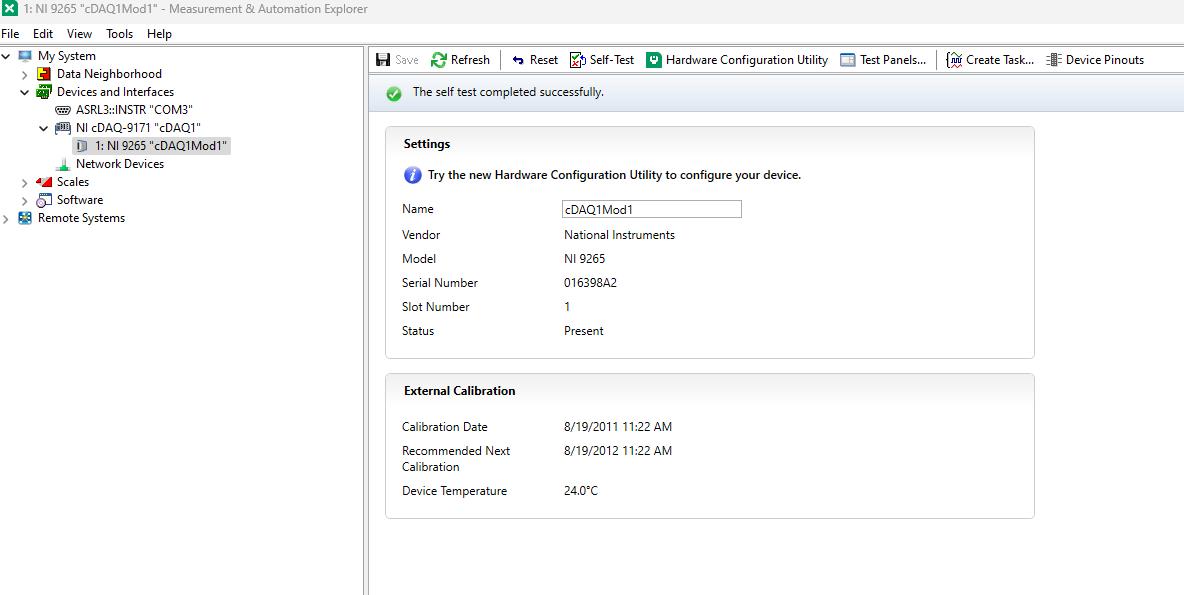Viewport: 1184px width, 595px height.
Task: Click the Devices and Interfaces board icon
Action: 45,92
